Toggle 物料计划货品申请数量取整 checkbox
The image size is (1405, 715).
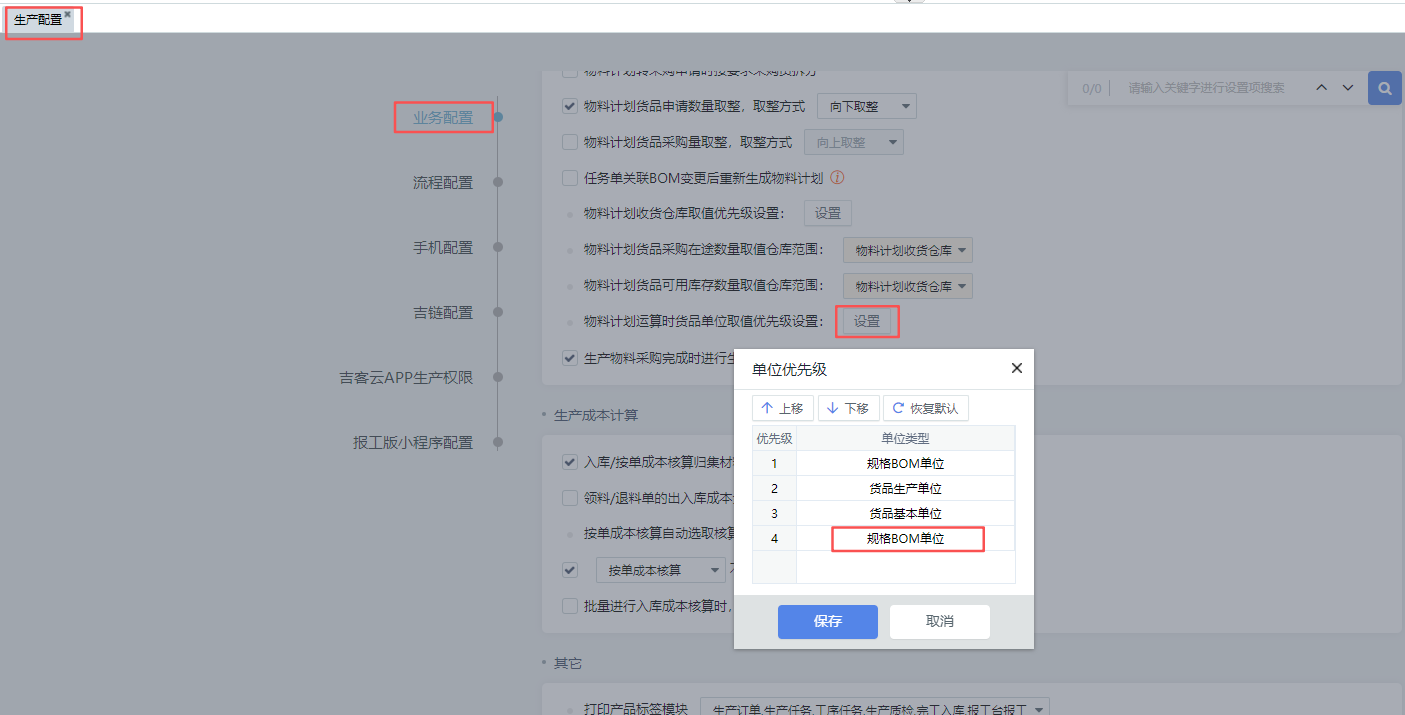click(570, 106)
